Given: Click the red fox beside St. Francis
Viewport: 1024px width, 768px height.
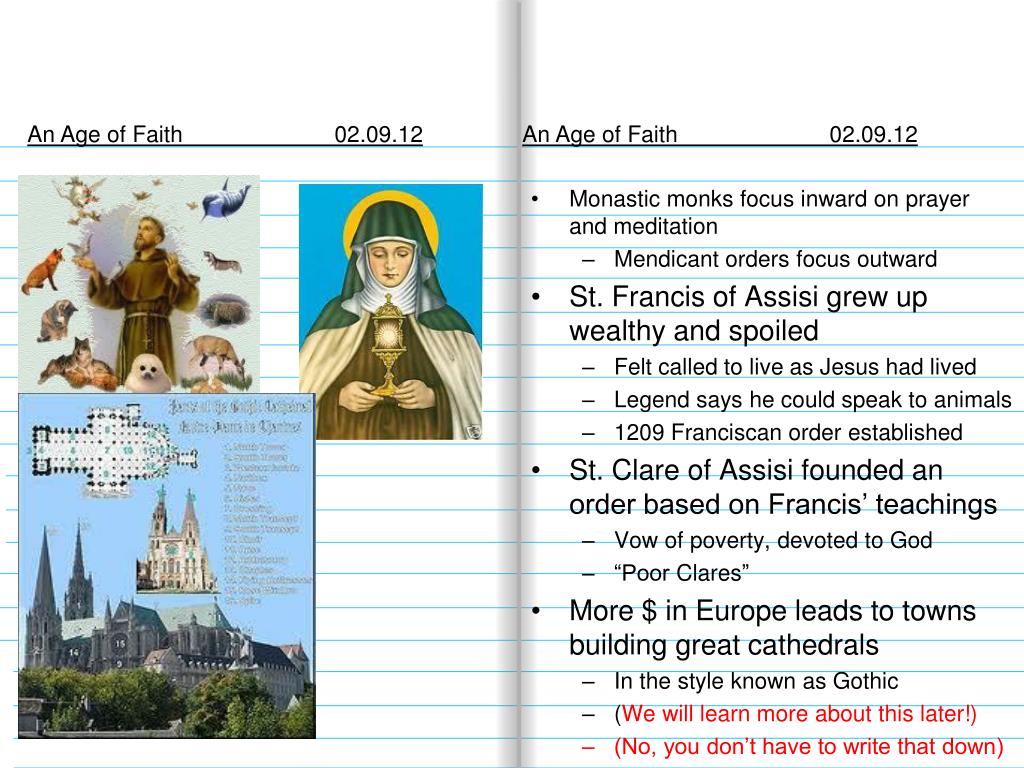Looking at the screenshot, I should pyautogui.click(x=46, y=270).
